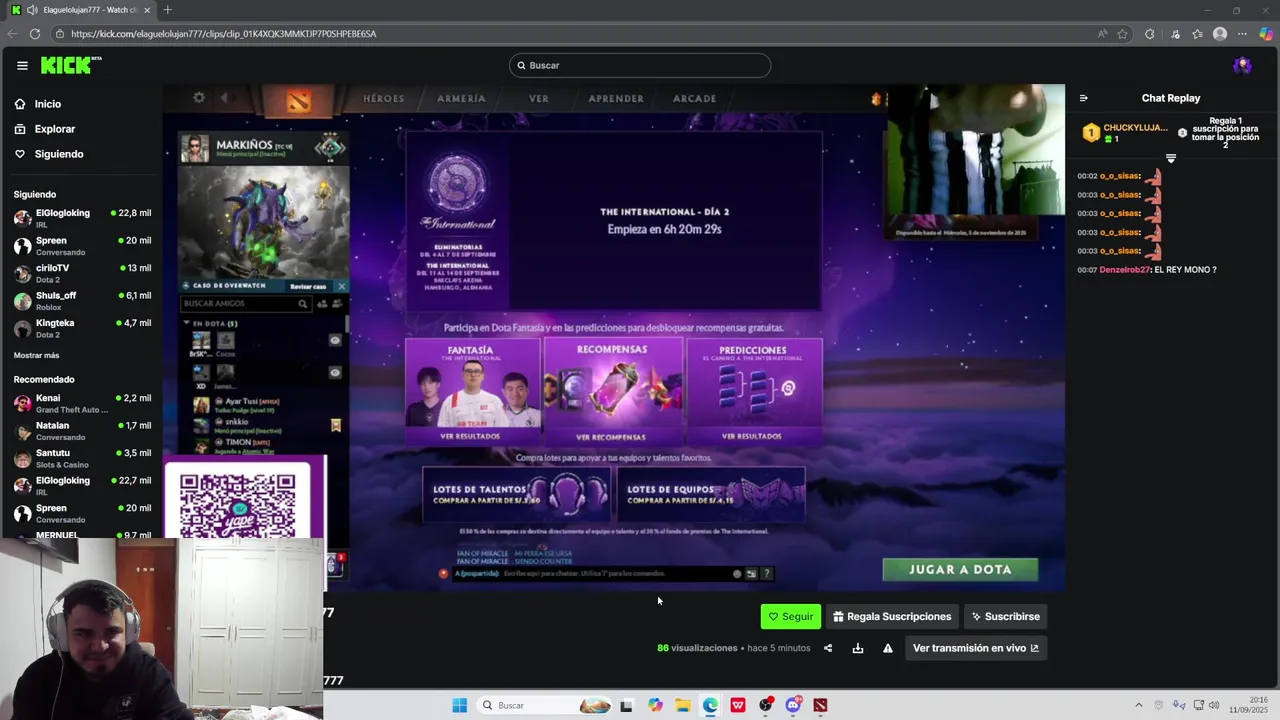Open Explorar in sidebar
1280x720 pixels.
click(x=45, y=129)
